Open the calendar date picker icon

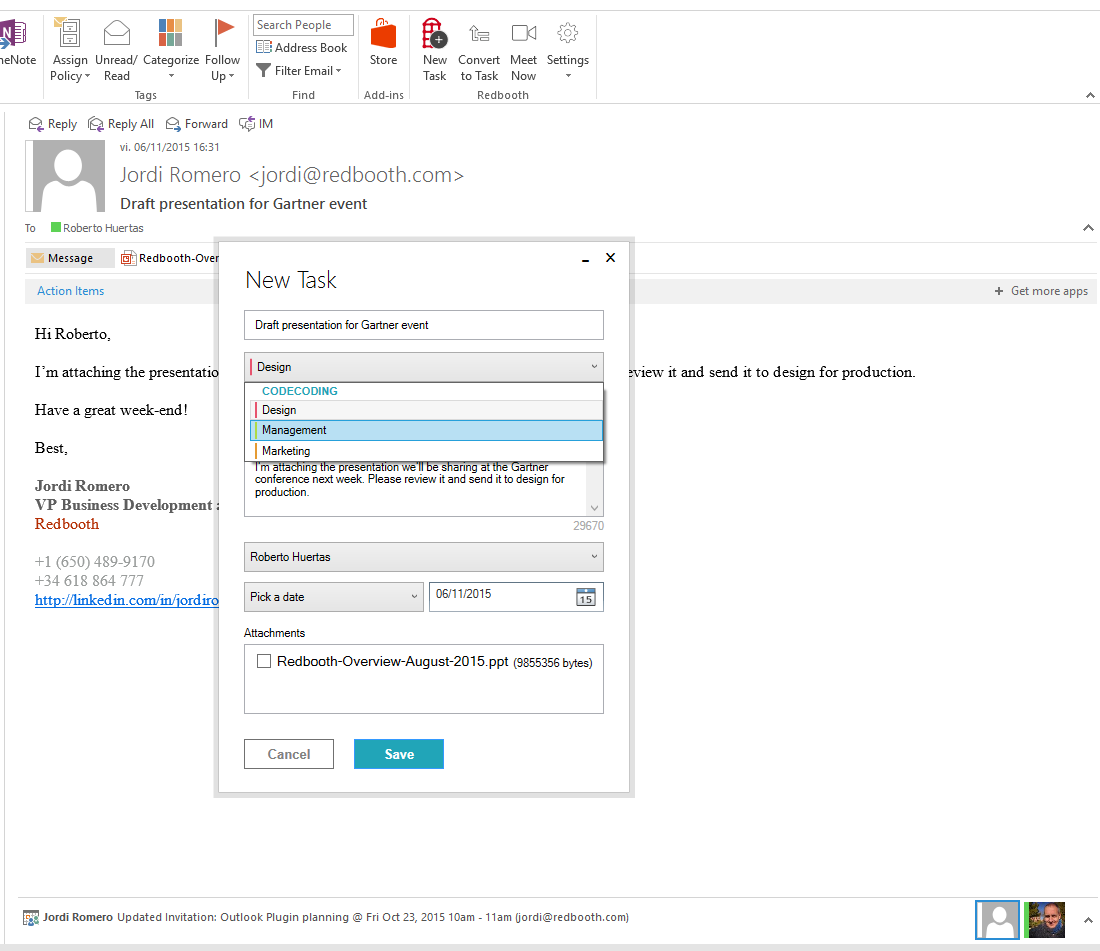click(x=586, y=597)
